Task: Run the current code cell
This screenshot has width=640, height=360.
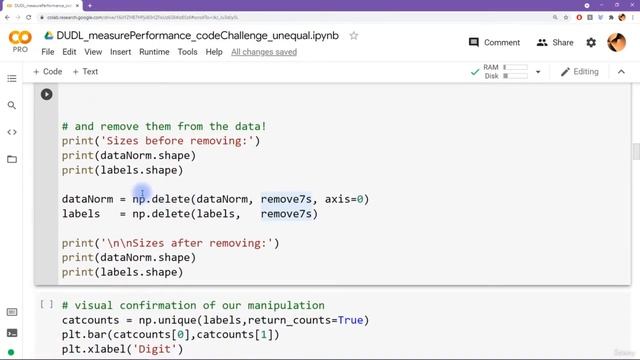Action: [47, 95]
